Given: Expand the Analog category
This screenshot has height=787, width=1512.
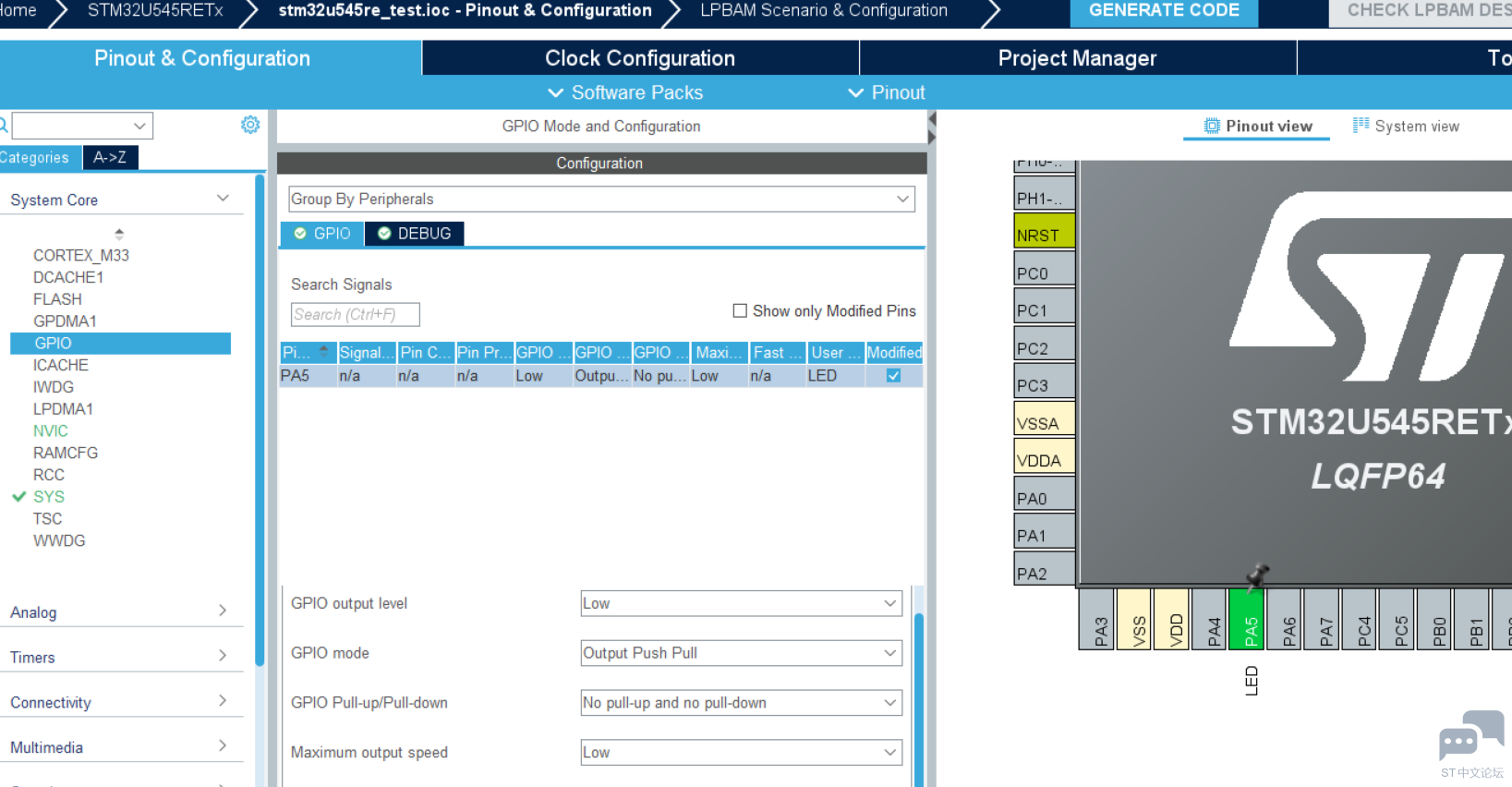Looking at the screenshot, I should (x=223, y=611).
